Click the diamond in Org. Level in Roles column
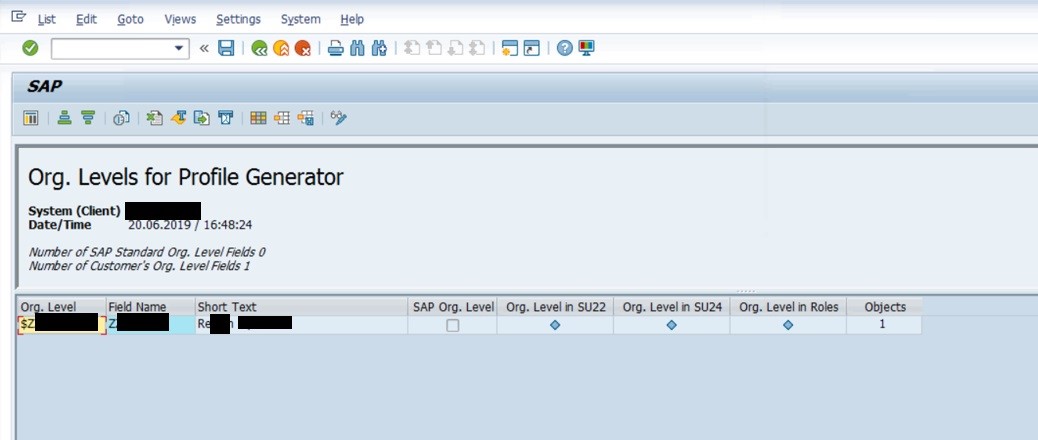This screenshot has height=440, width=1038. (x=788, y=325)
